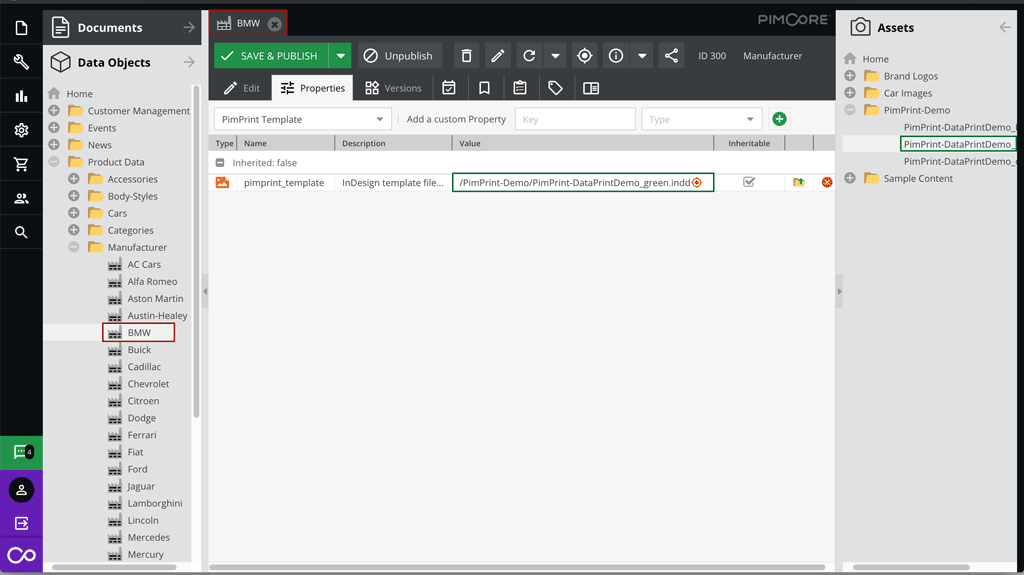Open the notifications chat icon
The height and width of the screenshot is (575, 1024).
21,452
